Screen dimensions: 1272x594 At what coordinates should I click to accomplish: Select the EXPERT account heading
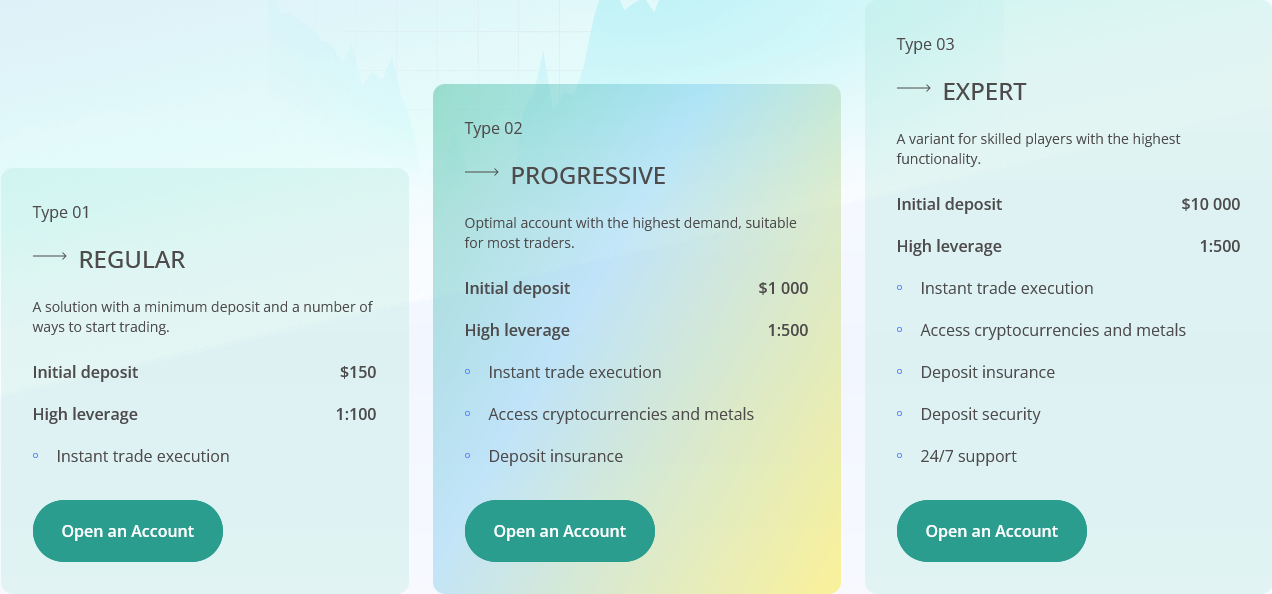coord(985,92)
